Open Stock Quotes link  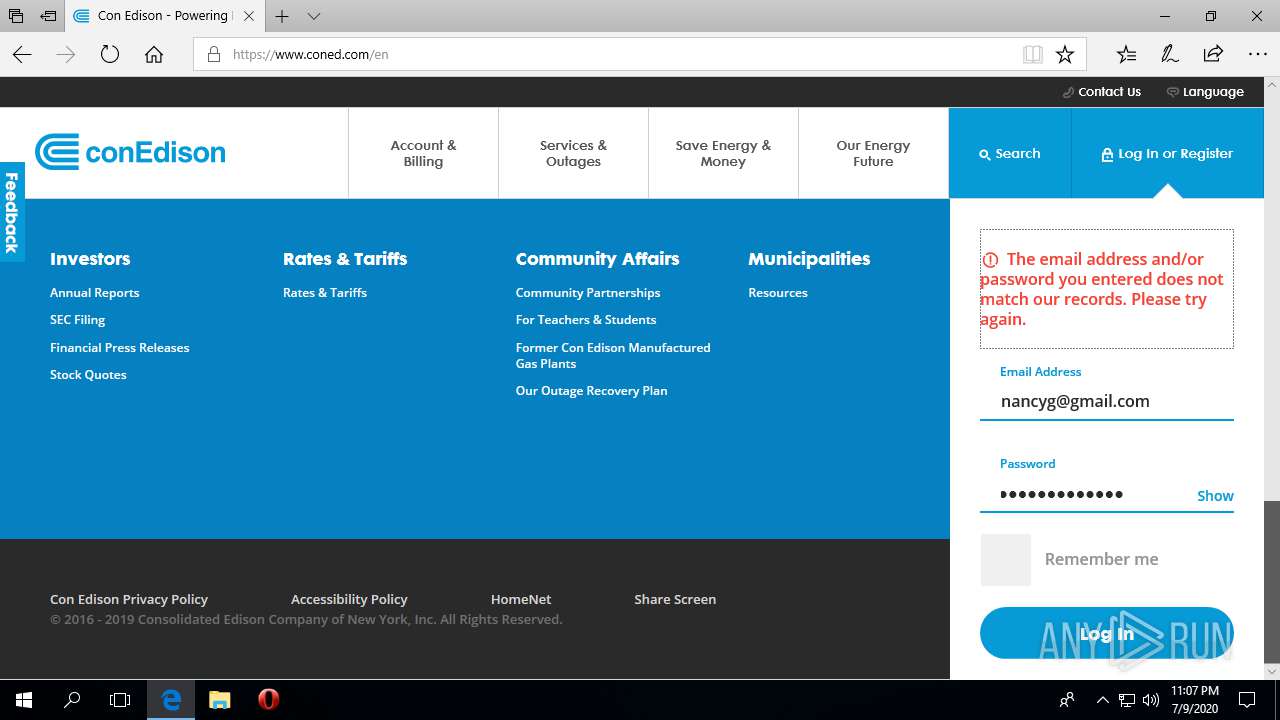click(x=88, y=375)
